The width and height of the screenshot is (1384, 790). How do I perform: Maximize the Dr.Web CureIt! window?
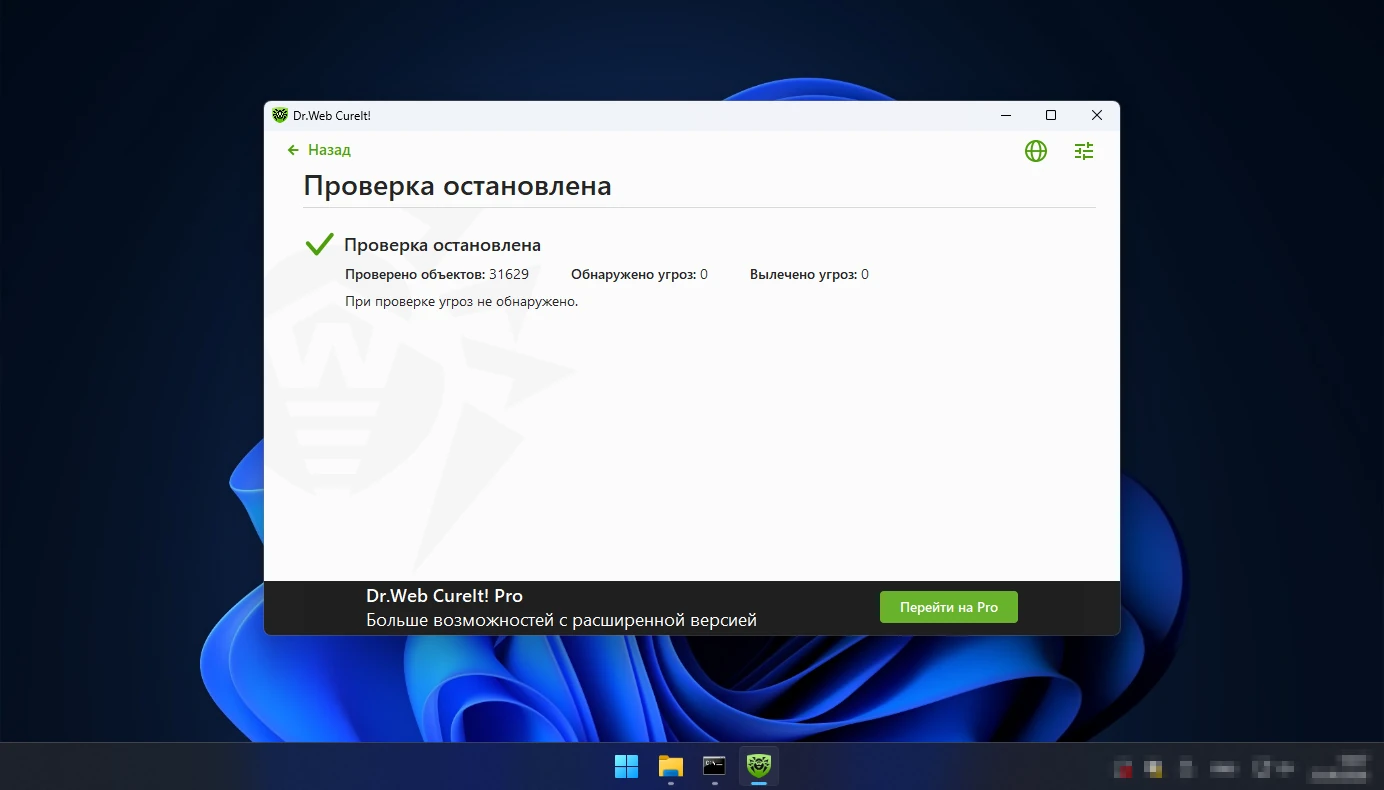1051,115
